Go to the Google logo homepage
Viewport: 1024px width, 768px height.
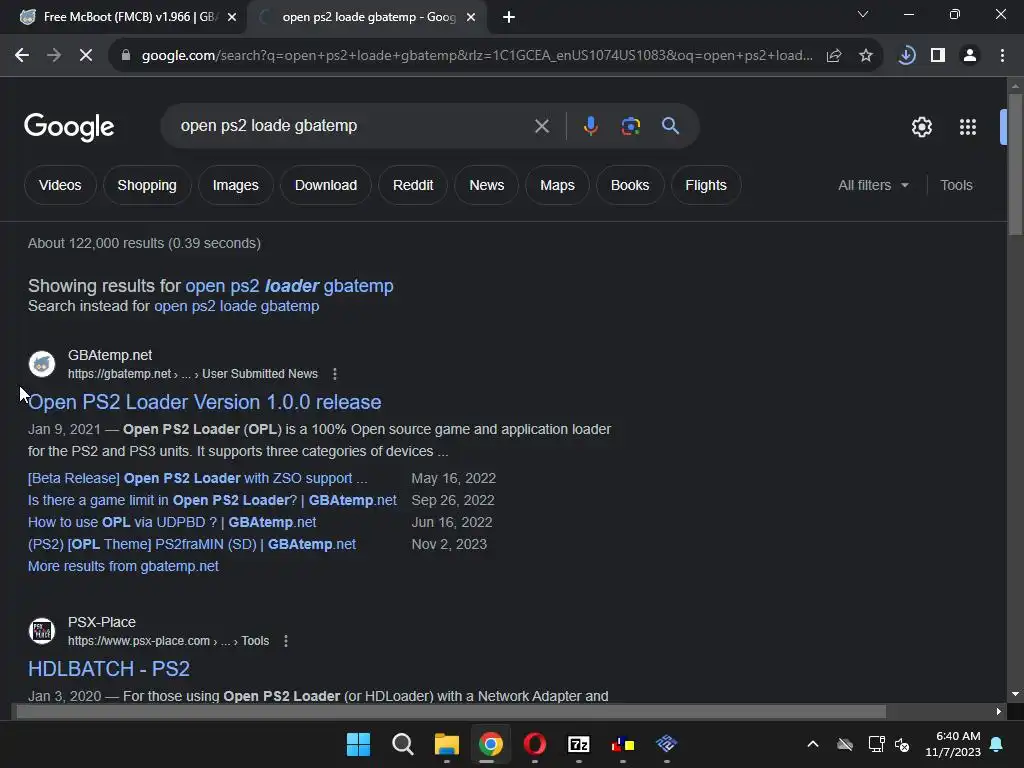click(69, 127)
